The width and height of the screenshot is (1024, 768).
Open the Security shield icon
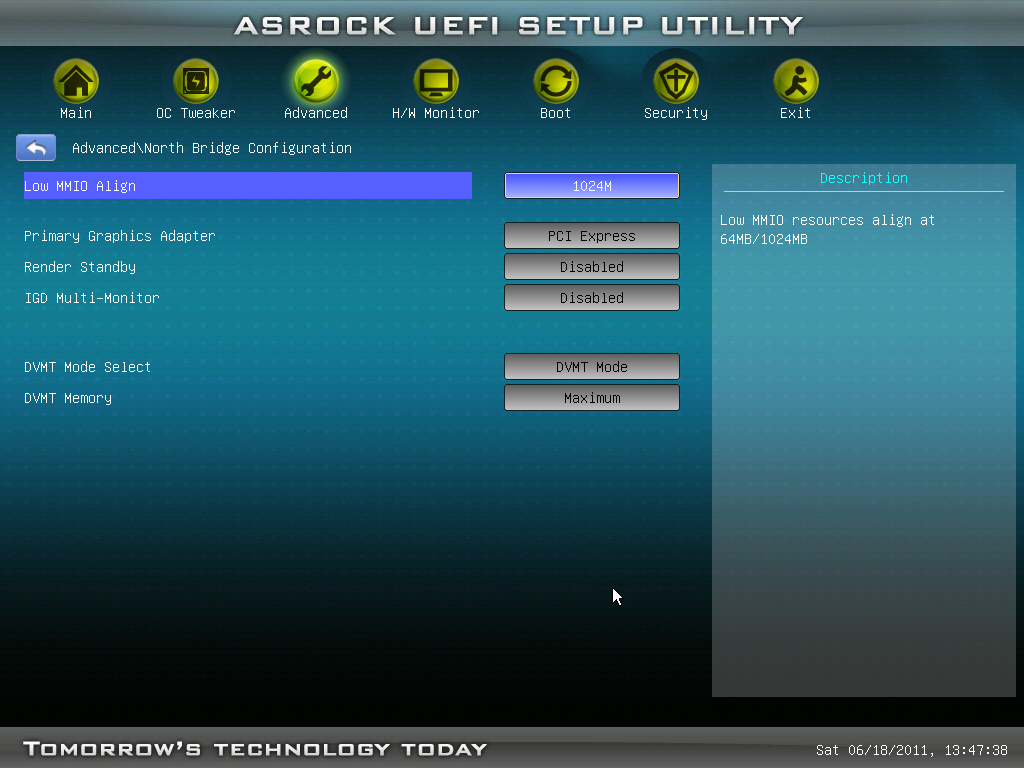(676, 81)
